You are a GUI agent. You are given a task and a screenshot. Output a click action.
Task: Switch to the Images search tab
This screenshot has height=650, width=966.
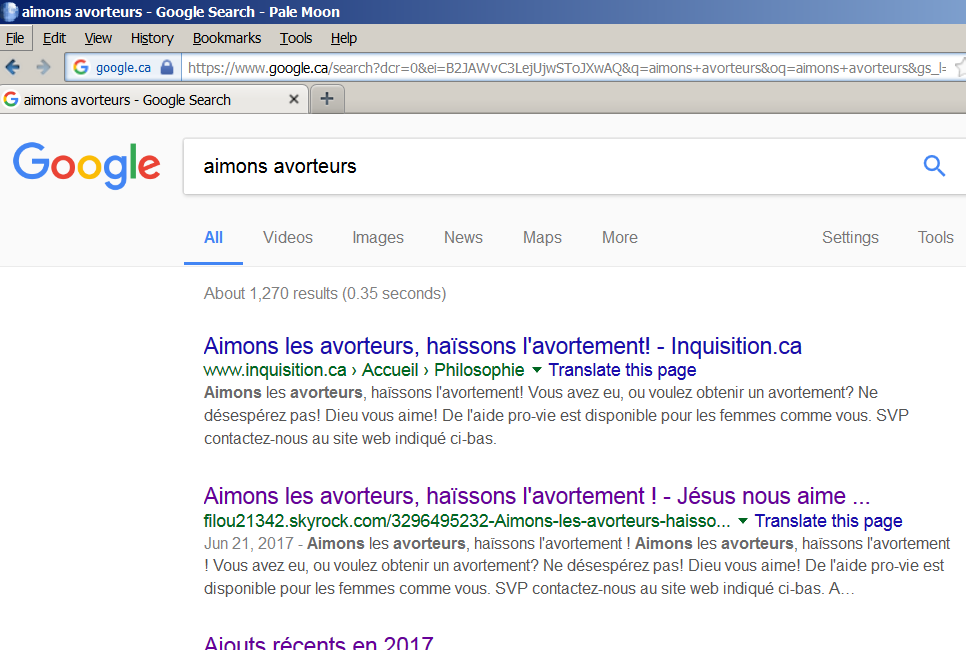[x=377, y=237]
